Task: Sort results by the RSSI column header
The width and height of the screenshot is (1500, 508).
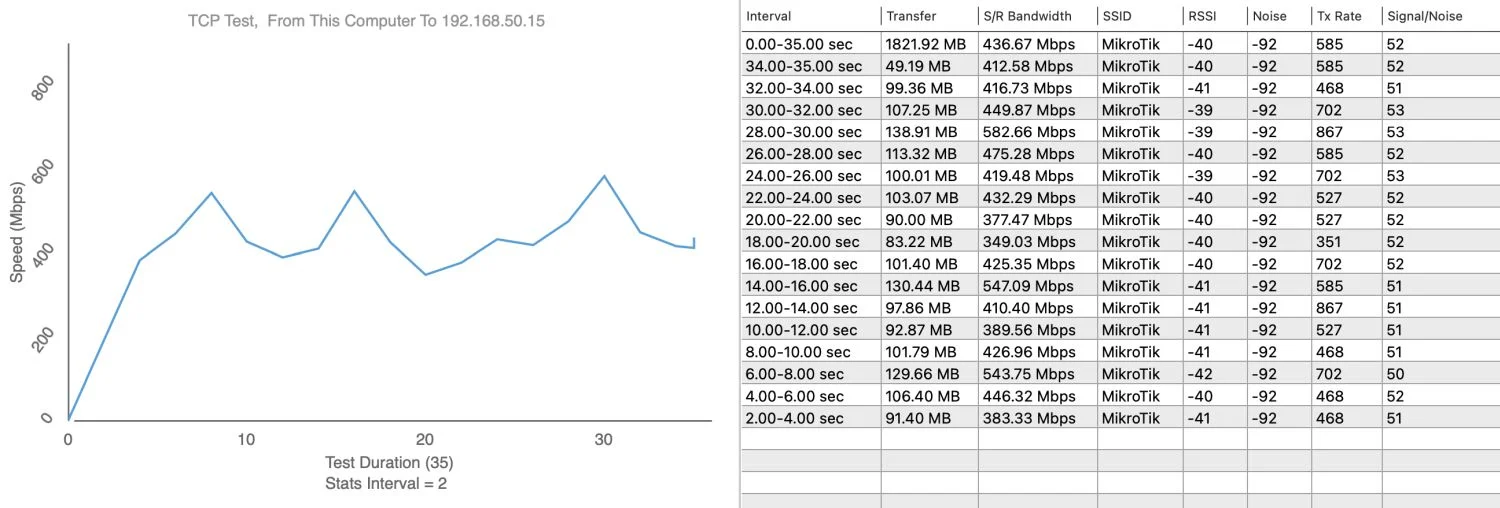Action: pos(1201,16)
